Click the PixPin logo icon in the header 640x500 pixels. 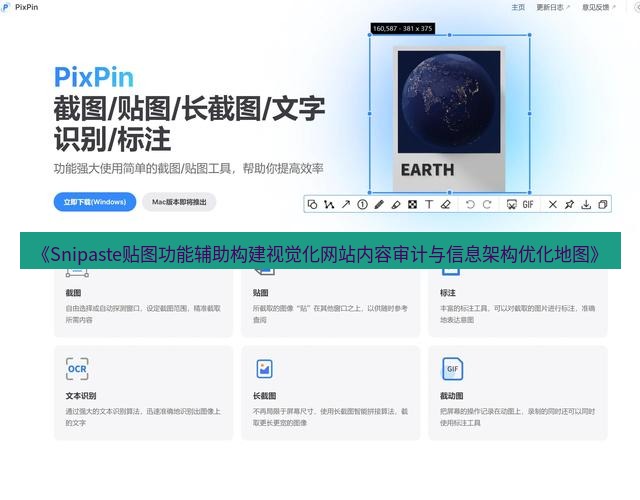pyautogui.click(x=6, y=7)
